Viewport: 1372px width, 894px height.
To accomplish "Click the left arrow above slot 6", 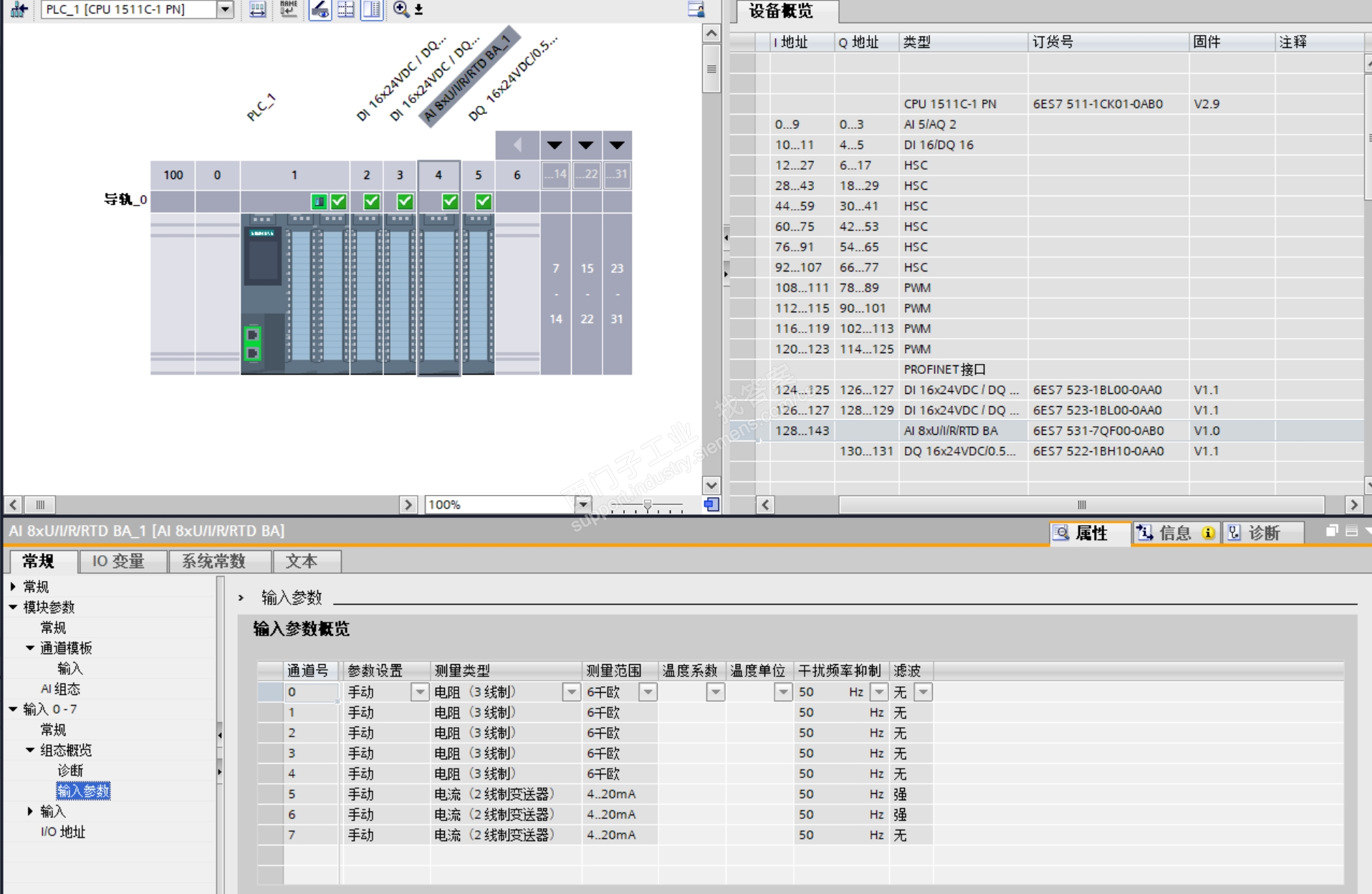I will point(517,145).
